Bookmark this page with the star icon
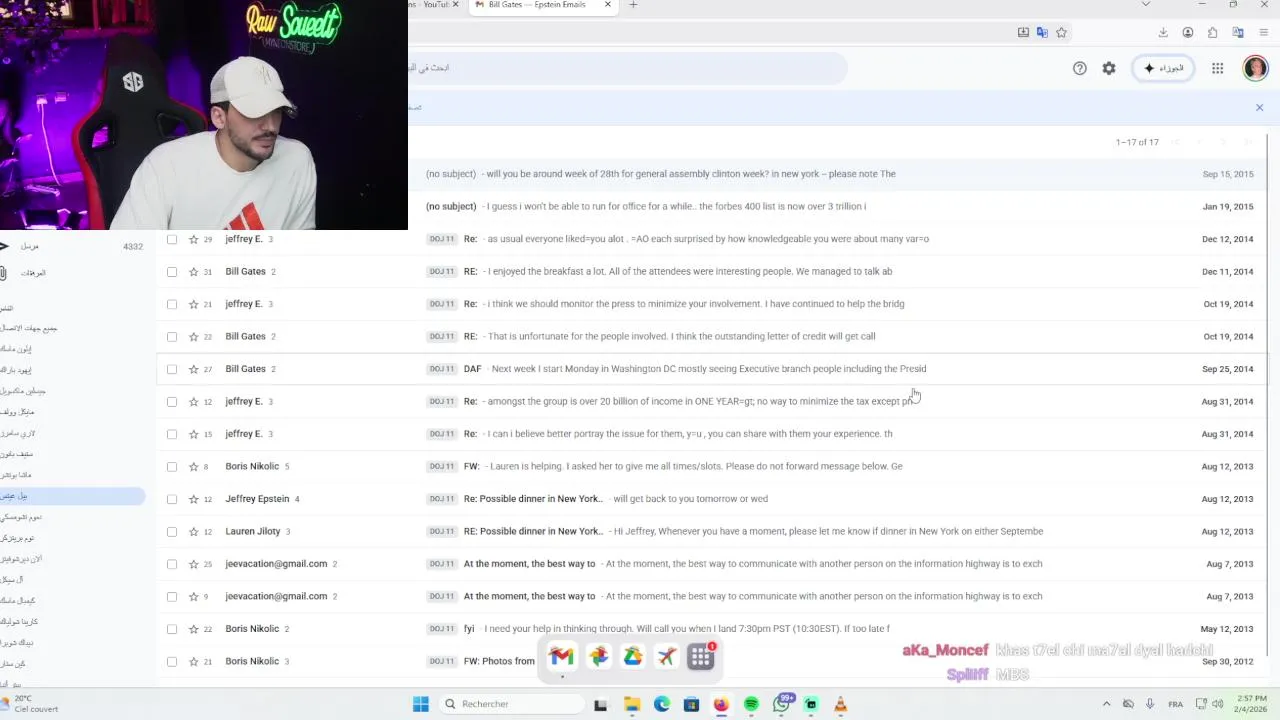 [1061, 32]
